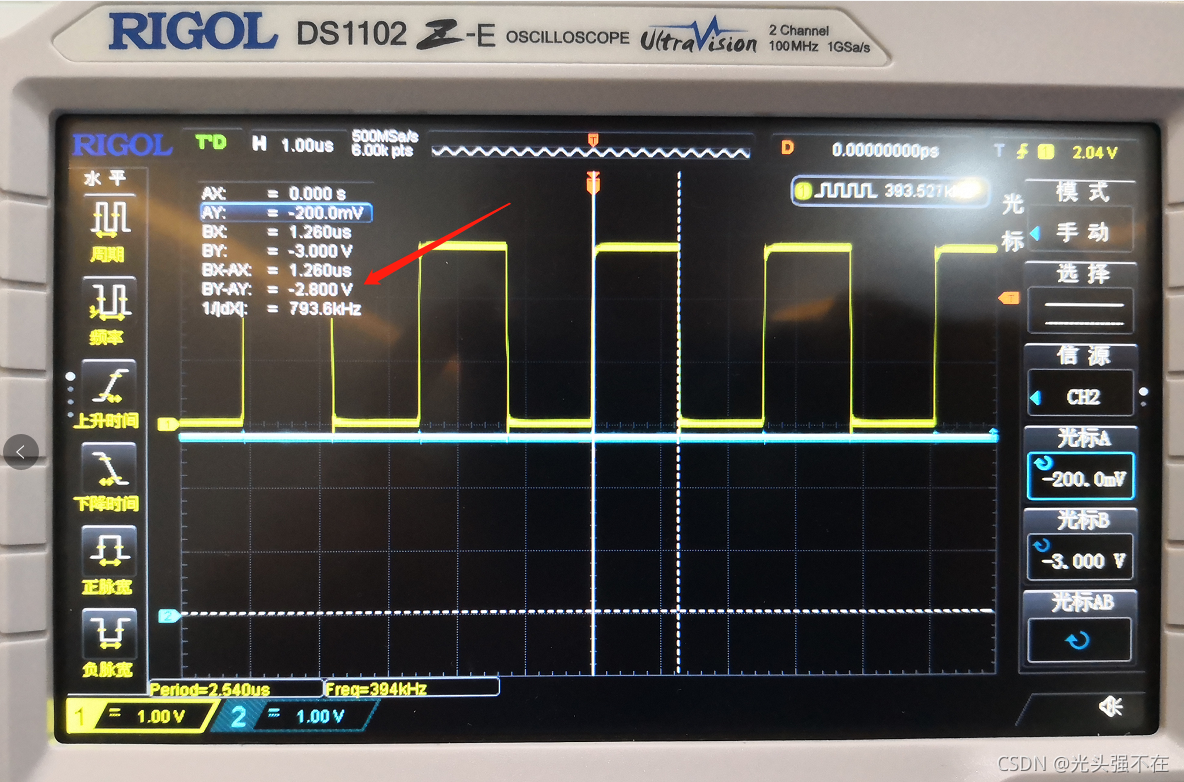The width and height of the screenshot is (1184, 782).
Task: Click the BY = -3.000 V readout
Action: [277, 251]
